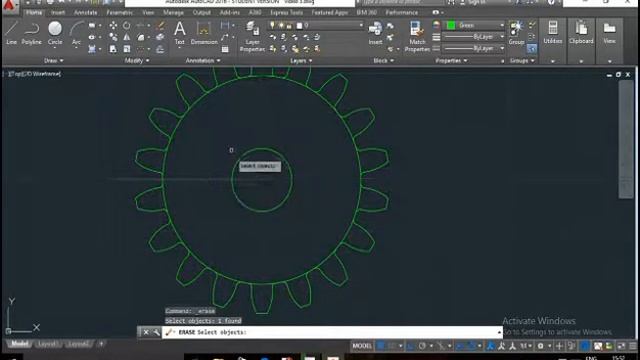Click the command line customize wrench icon
The width and height of the screenshot is (640, 360).
point(156,332)
